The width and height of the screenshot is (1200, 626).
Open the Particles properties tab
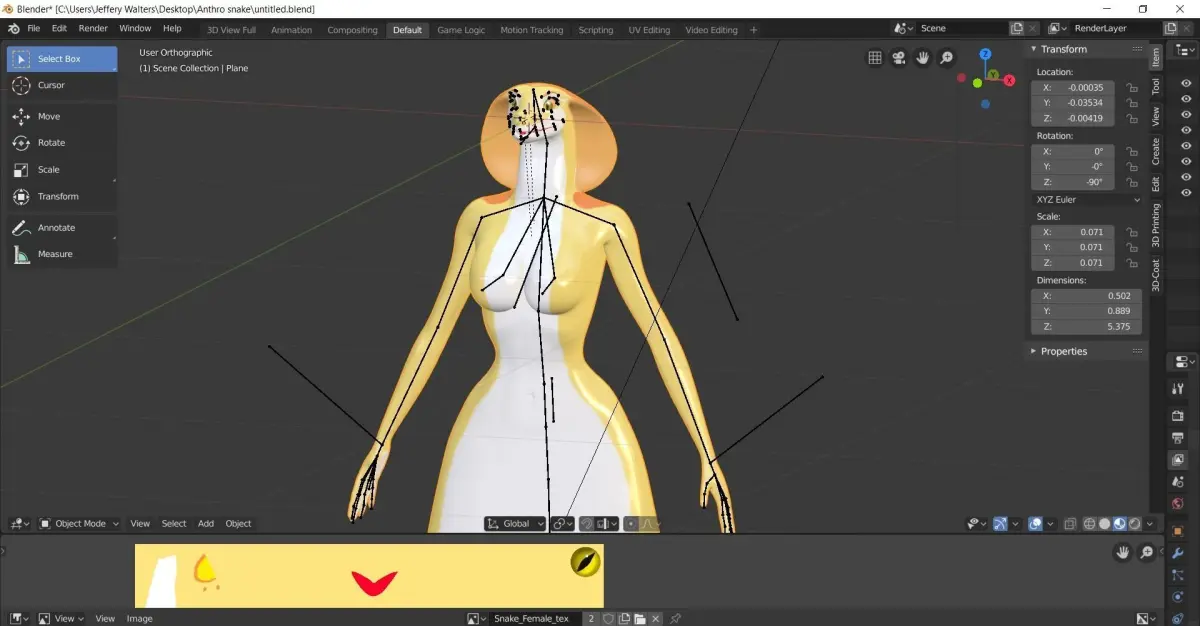pyautogui.click(x=1178, y=575)
